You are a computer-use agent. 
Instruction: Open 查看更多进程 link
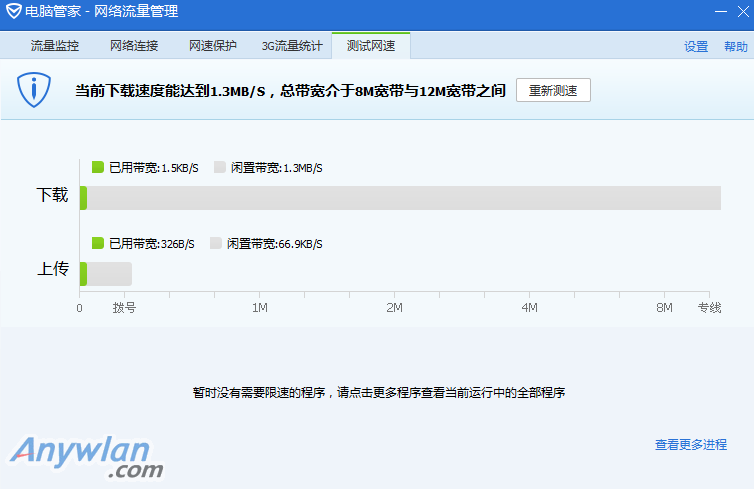pos(691,444)
